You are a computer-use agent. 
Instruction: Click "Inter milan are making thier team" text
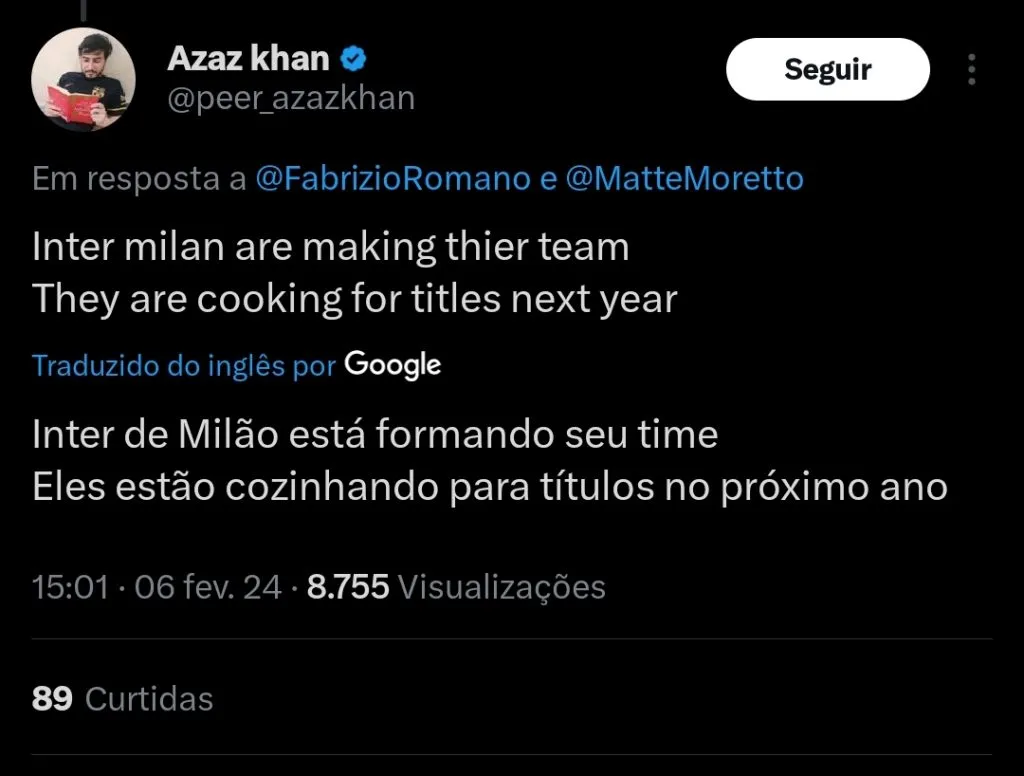pyautogui.click(x=330, y=247)
